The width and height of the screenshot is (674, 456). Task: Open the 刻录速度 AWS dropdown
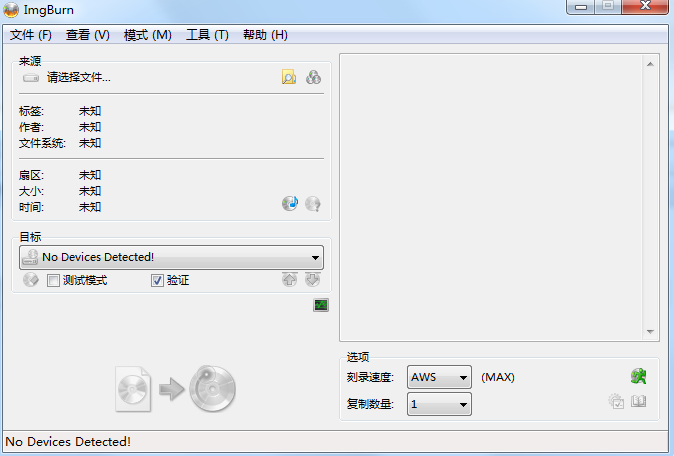[x=439, y=377]
